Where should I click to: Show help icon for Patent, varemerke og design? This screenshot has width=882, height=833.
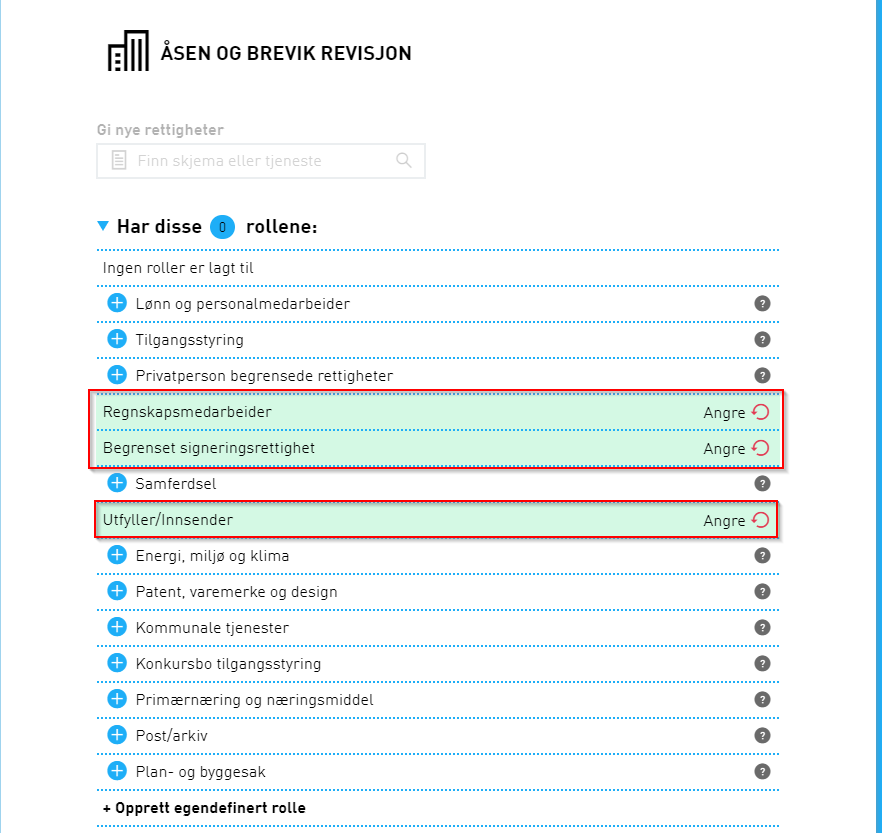click(762, 592)
